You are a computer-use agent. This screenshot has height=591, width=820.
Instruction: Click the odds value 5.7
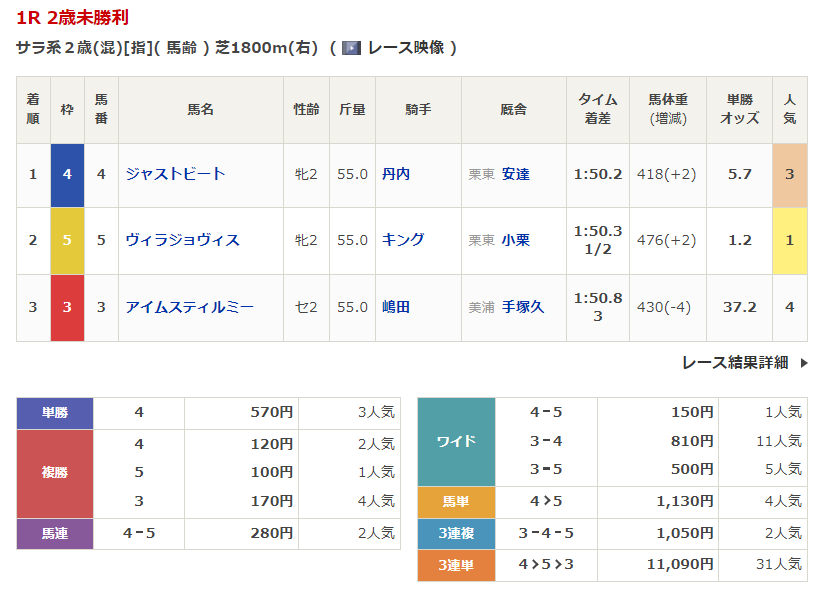[739, 174]
